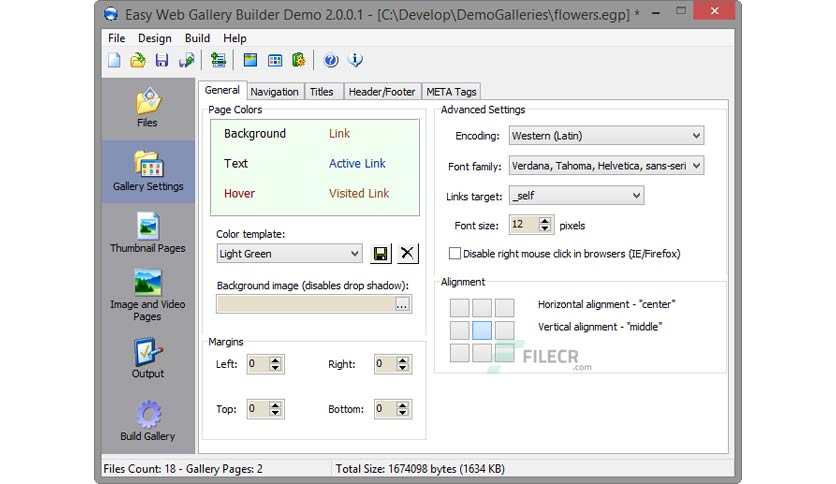The width and height of the screenshot is (836, 484).
Task: Expand the Encoding dropdown
Action: pos(696,135)
